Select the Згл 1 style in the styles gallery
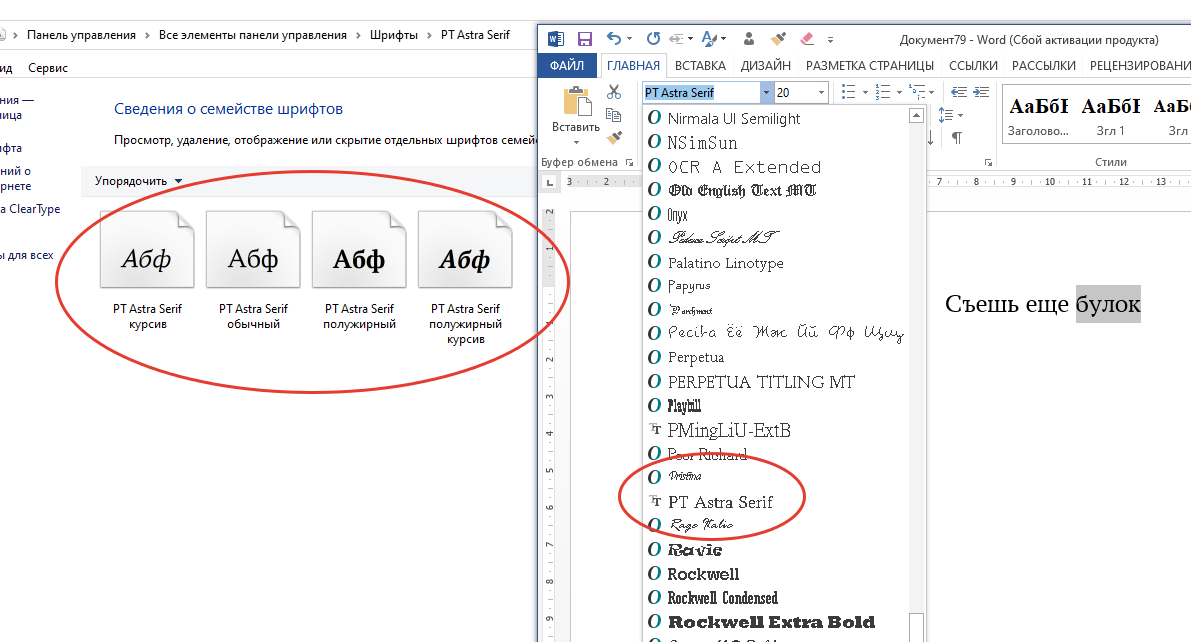 point(1110,116)
